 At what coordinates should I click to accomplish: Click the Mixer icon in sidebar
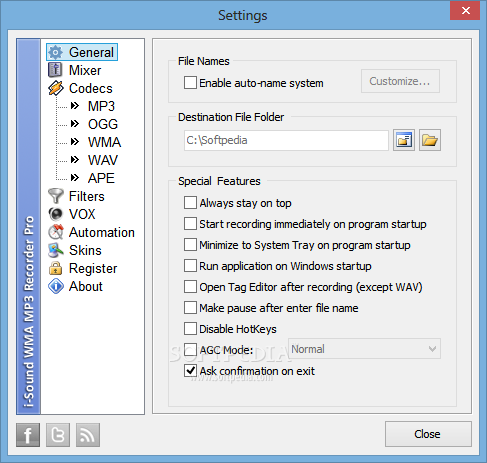(55, 70)
